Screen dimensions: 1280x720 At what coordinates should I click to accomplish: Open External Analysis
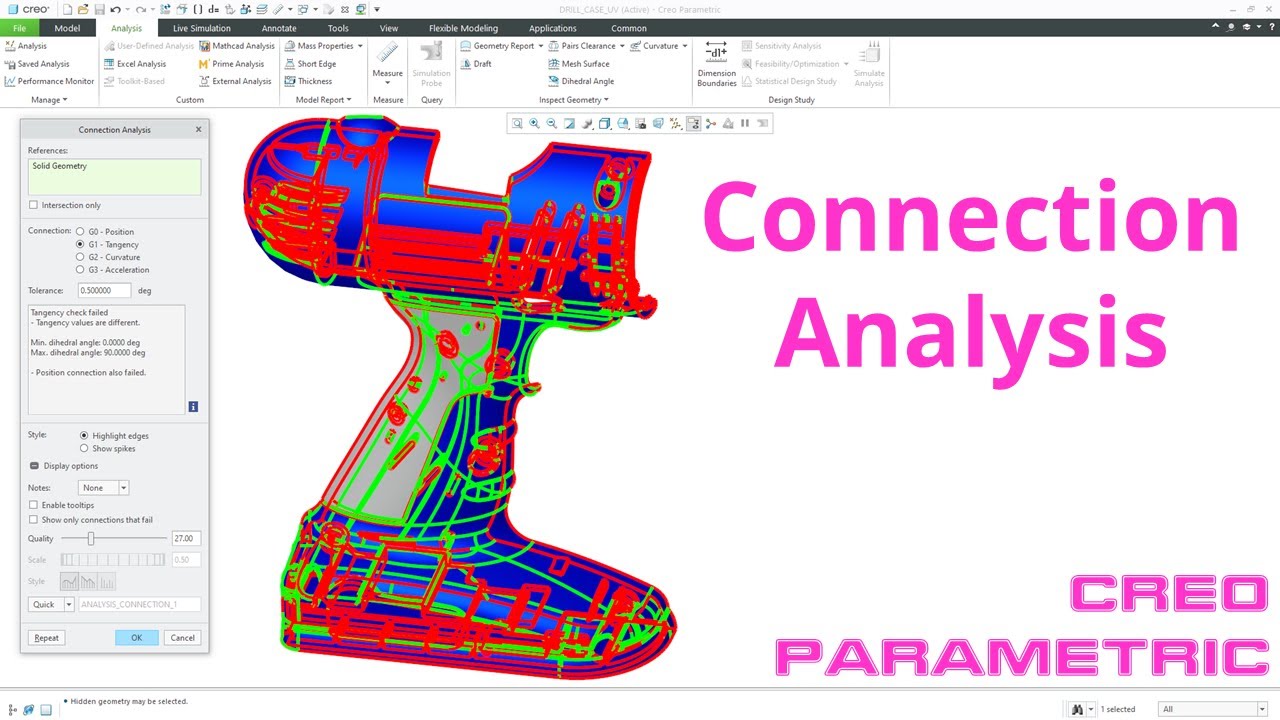235,82
